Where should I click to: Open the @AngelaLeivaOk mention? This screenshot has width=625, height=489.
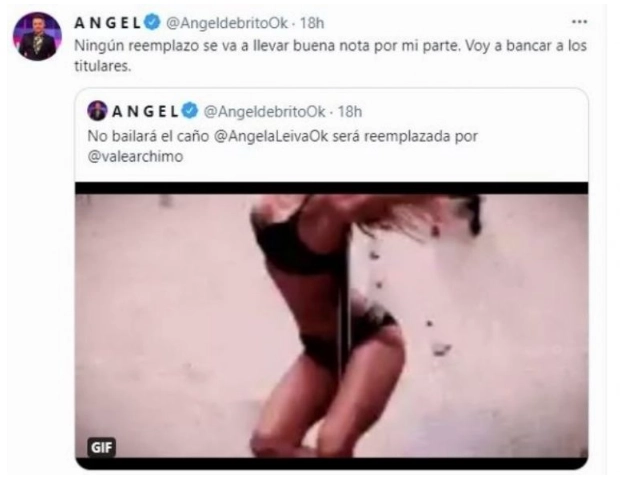tap(271, 136)
